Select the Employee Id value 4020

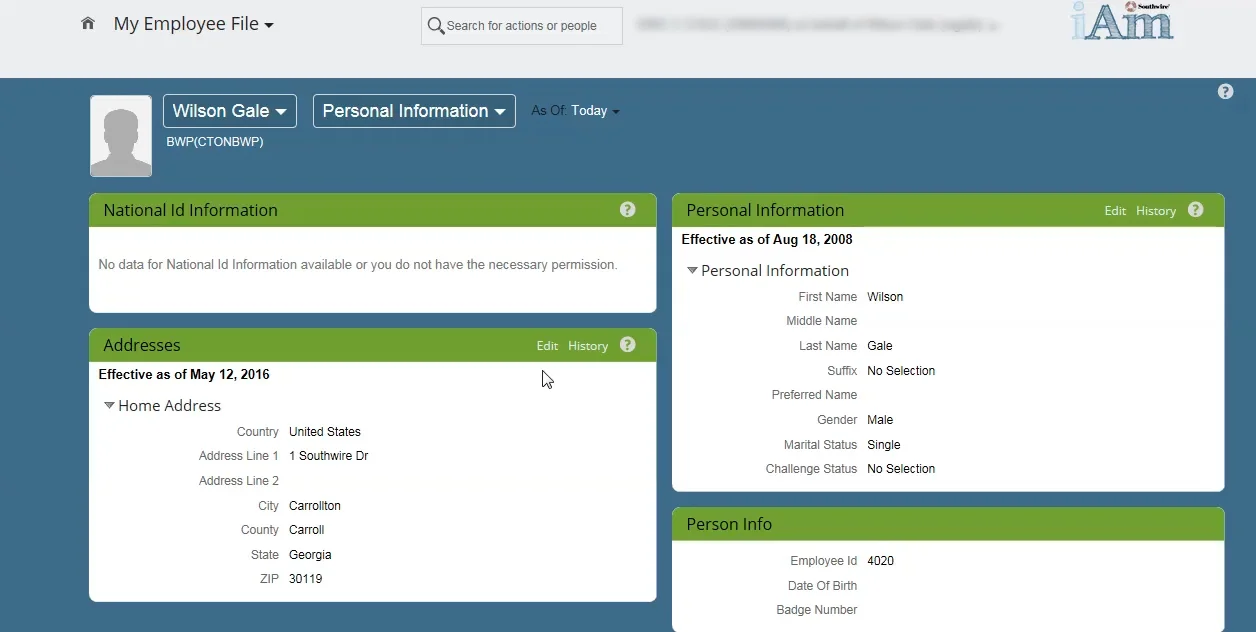click(881, 561)
